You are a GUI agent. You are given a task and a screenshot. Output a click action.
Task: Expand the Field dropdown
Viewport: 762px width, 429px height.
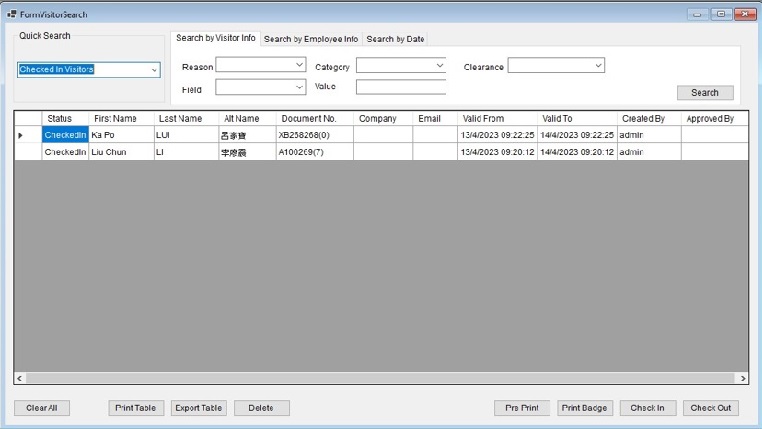[299, 87]
